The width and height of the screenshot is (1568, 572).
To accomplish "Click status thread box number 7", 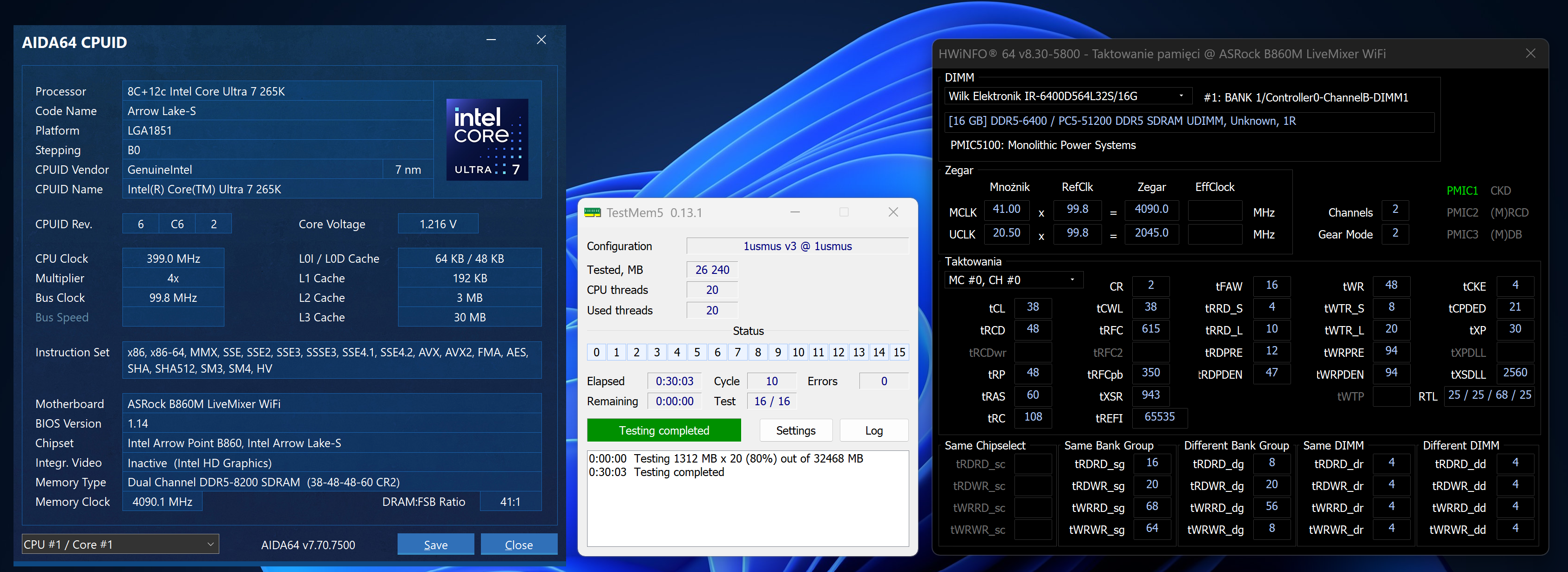I will pyautogui.click(x=737, y=352).
